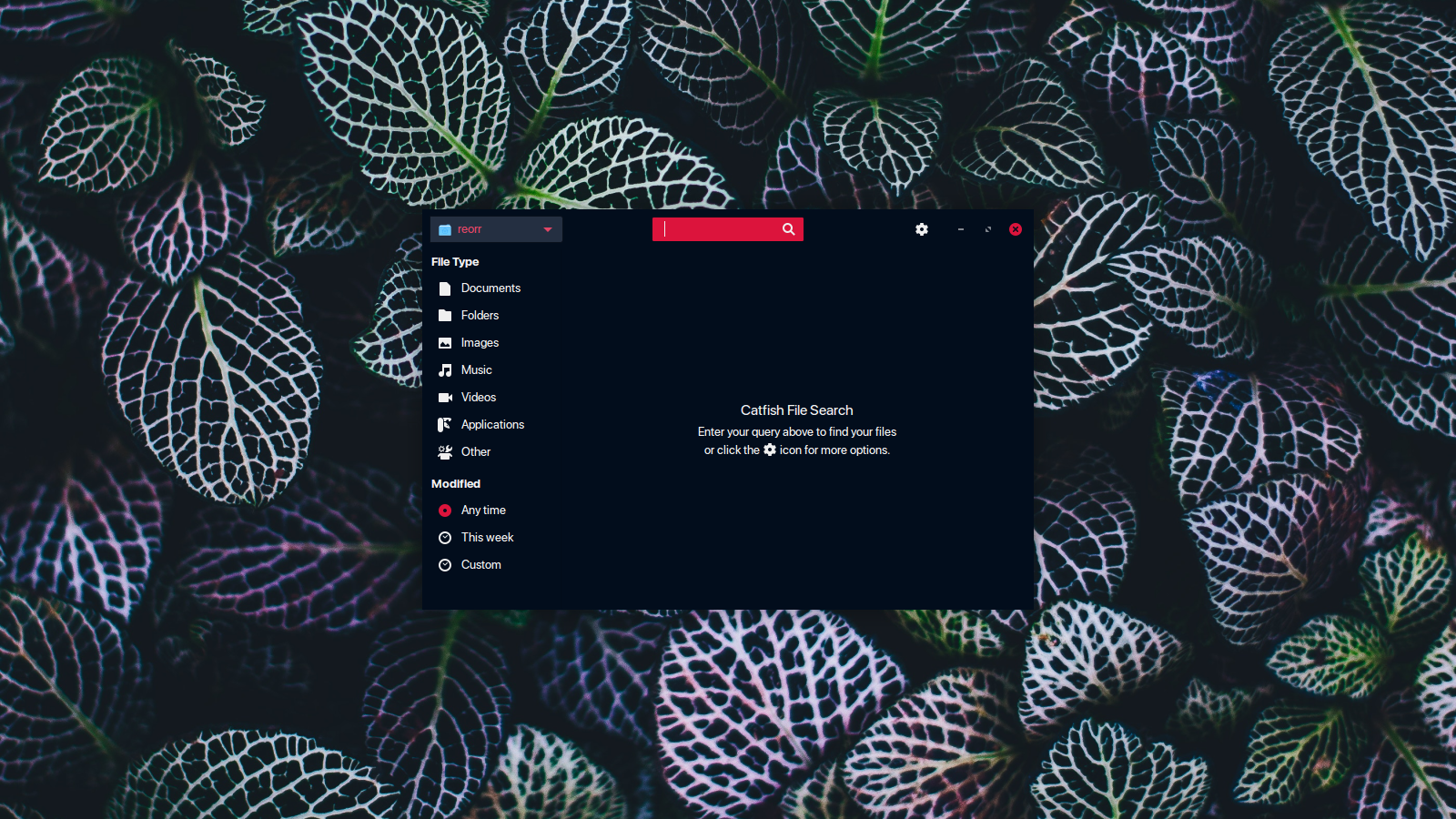This screenshot has height=819, width=1456.
Task: Filter results by Images
Action: point(480,343)
